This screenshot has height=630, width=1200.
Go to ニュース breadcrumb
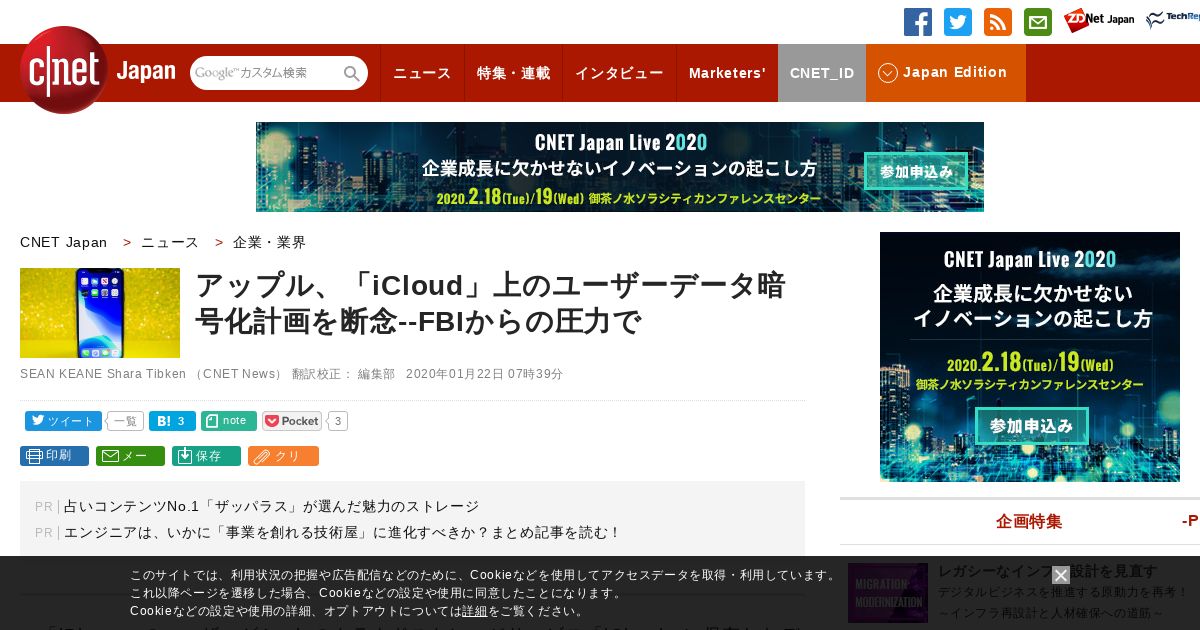(170, 242)
